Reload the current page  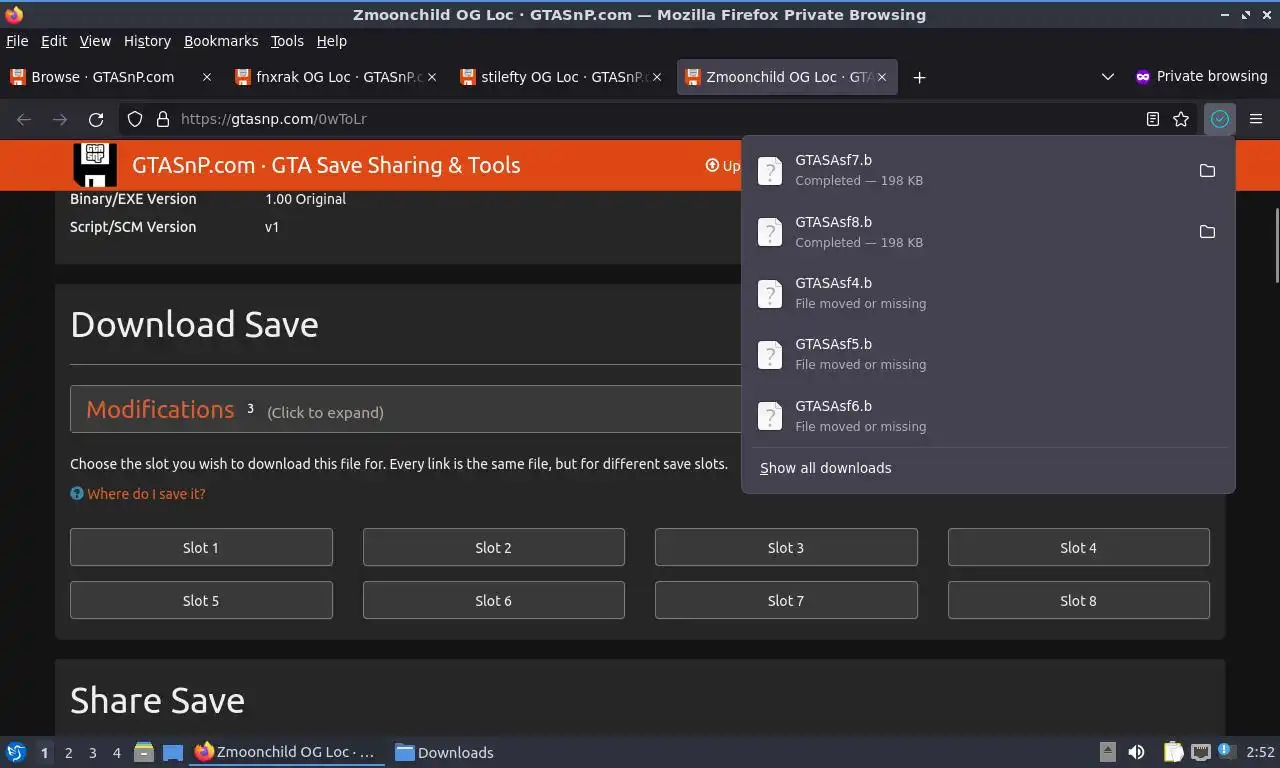click(96, 119)
